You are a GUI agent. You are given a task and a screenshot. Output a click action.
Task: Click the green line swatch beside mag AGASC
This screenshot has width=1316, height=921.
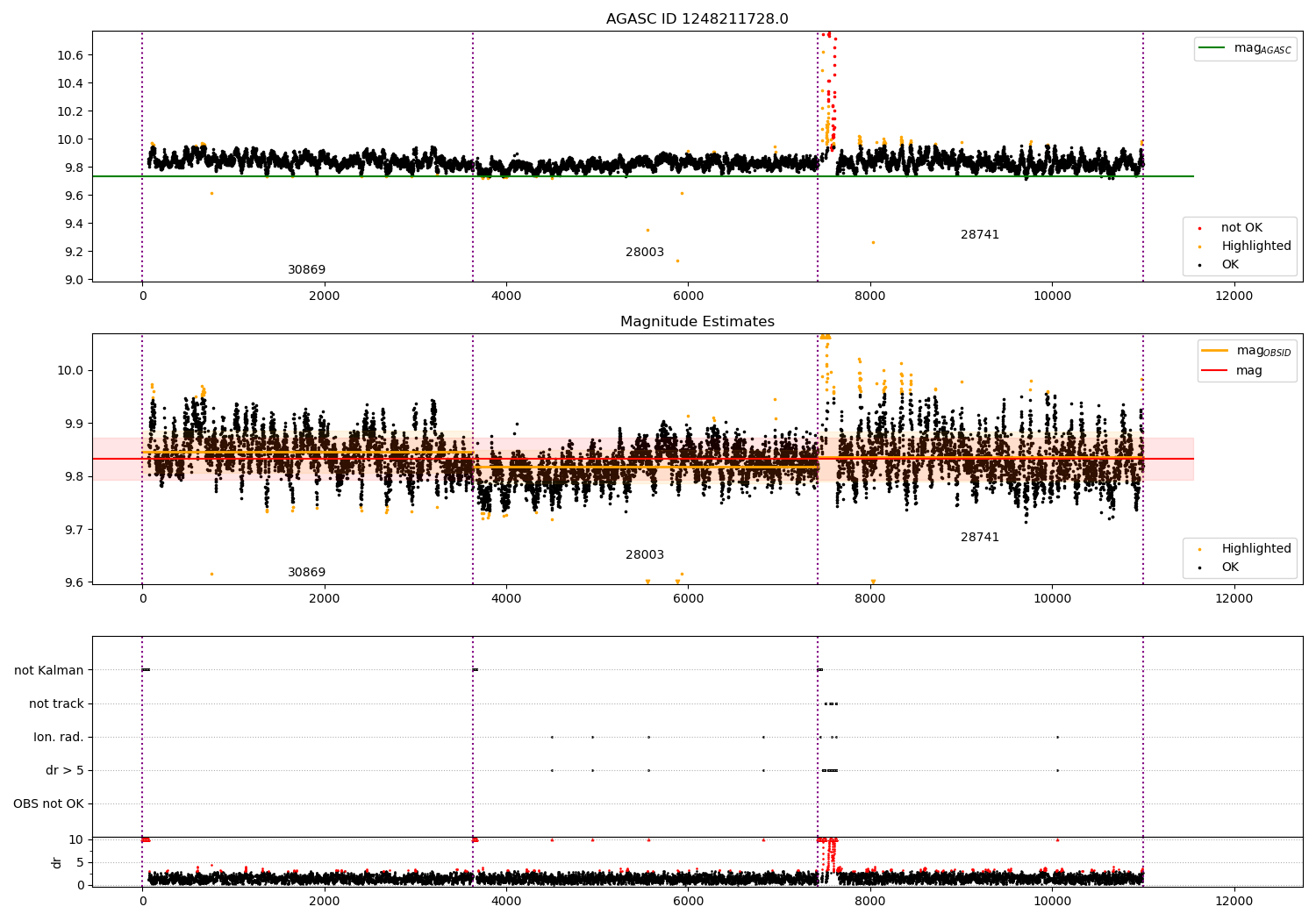[x=1212, y=48]
